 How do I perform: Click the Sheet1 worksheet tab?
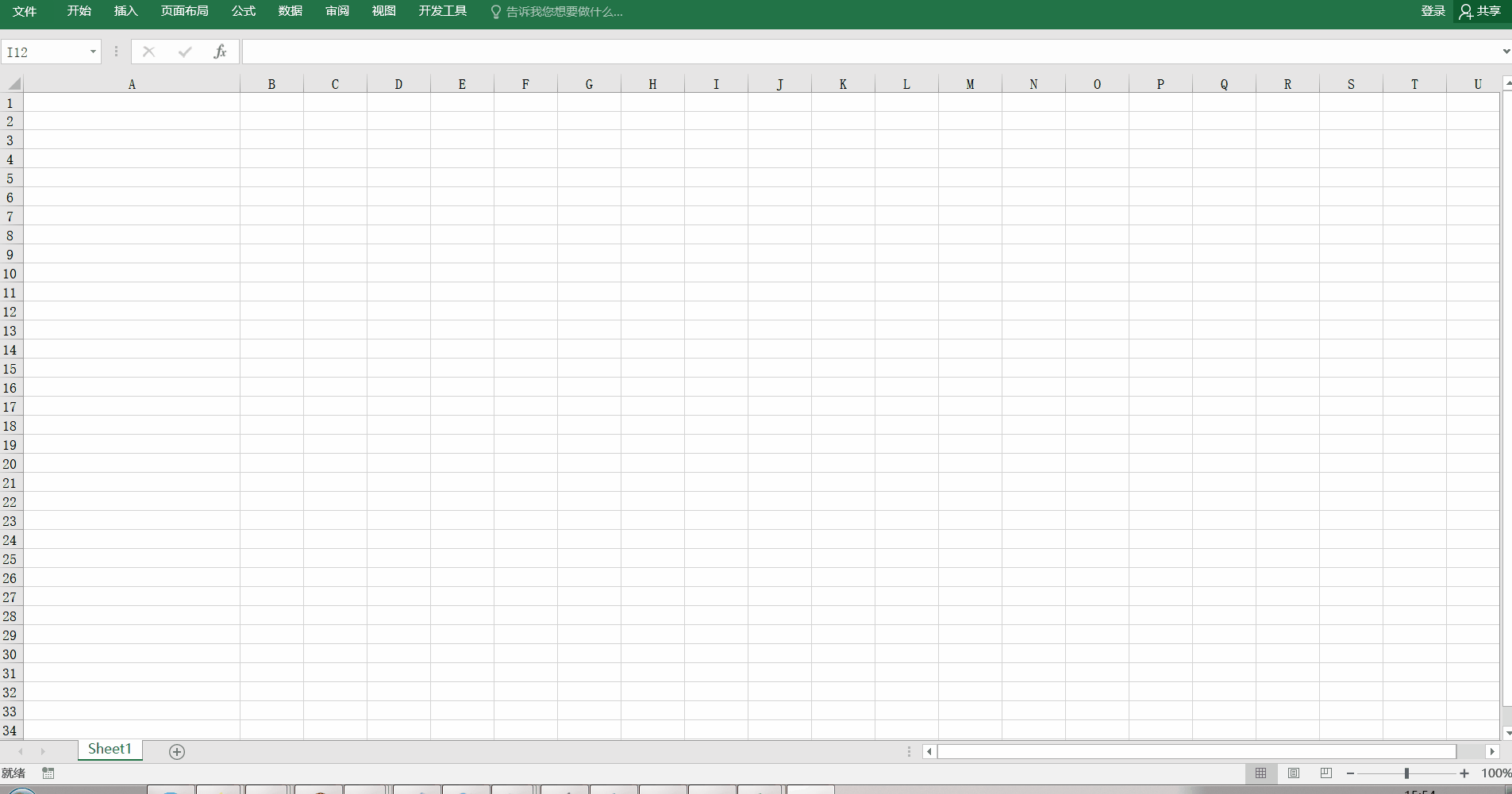click(110, 749)
